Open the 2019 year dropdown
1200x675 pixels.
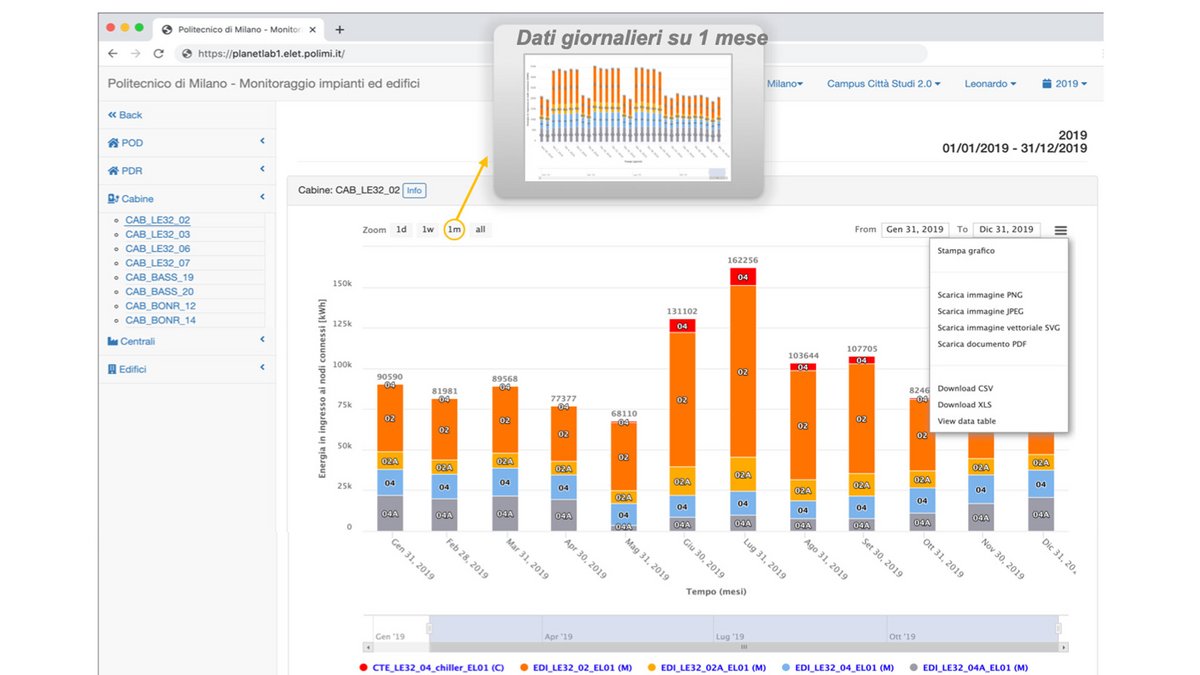point(1064,84)
